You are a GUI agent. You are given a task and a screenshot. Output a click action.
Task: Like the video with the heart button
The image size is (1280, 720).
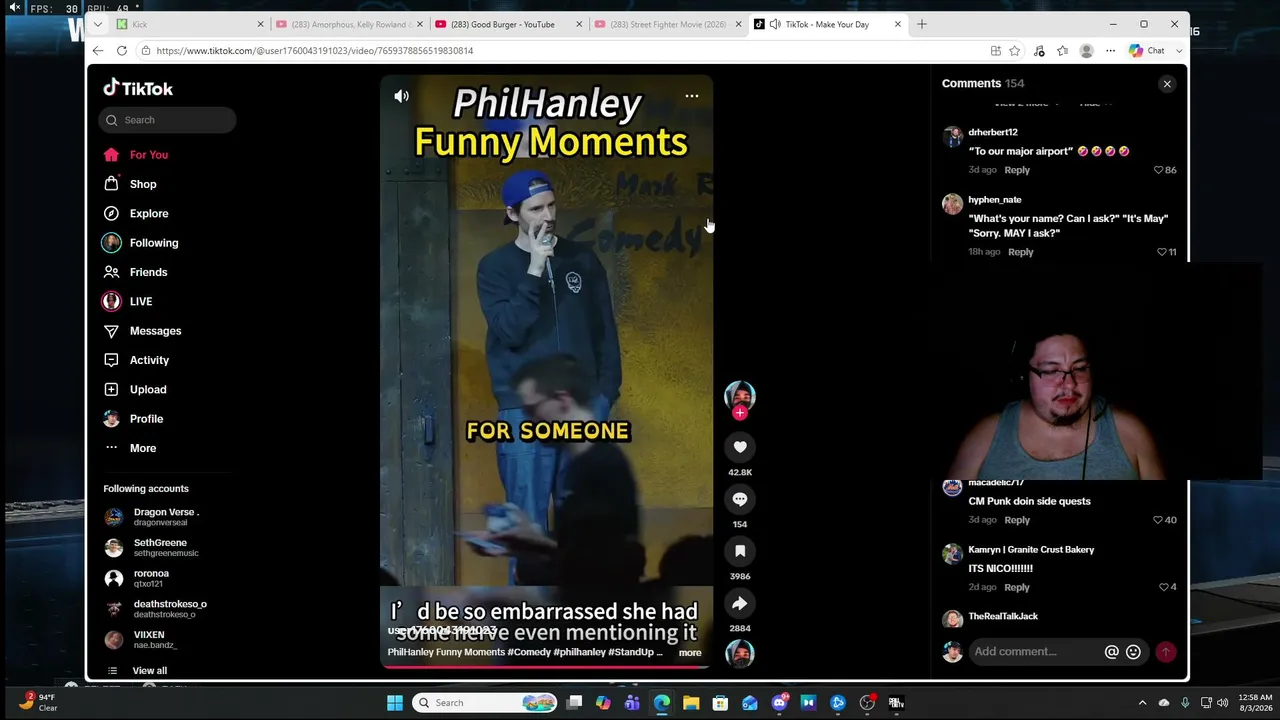point(740,447)
